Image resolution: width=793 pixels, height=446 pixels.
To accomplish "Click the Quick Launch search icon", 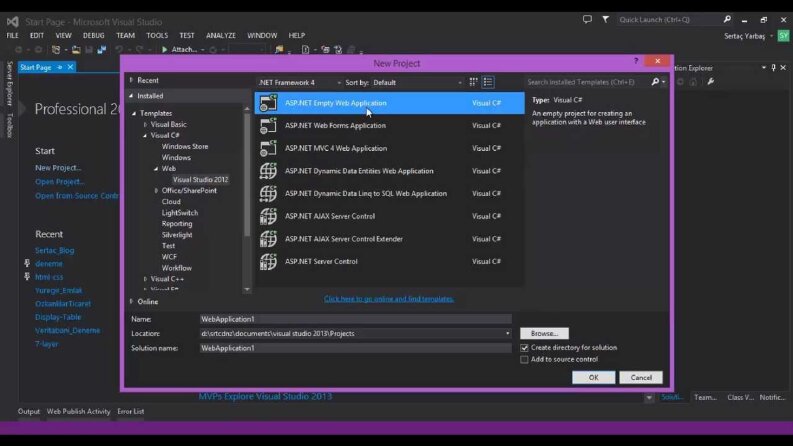I will (x=727, y=19).
